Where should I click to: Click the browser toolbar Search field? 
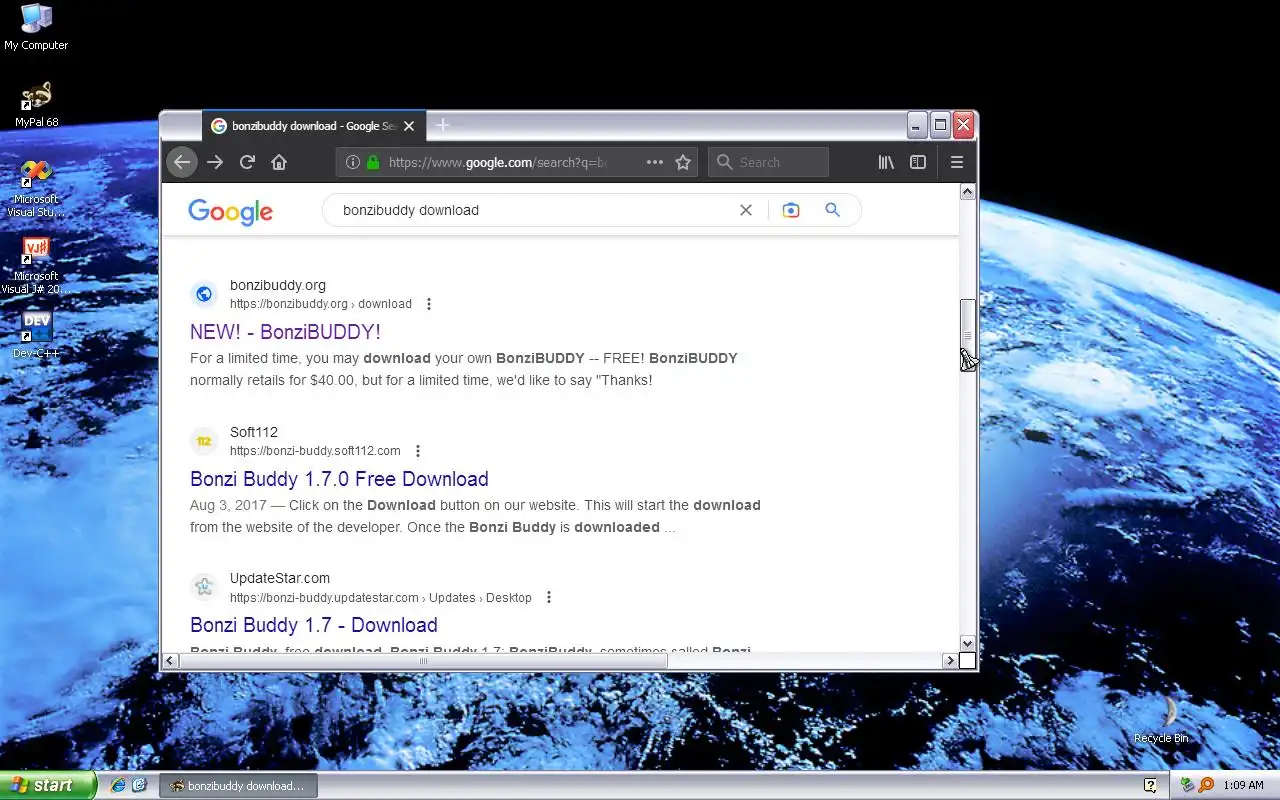[x=769, y=162]
